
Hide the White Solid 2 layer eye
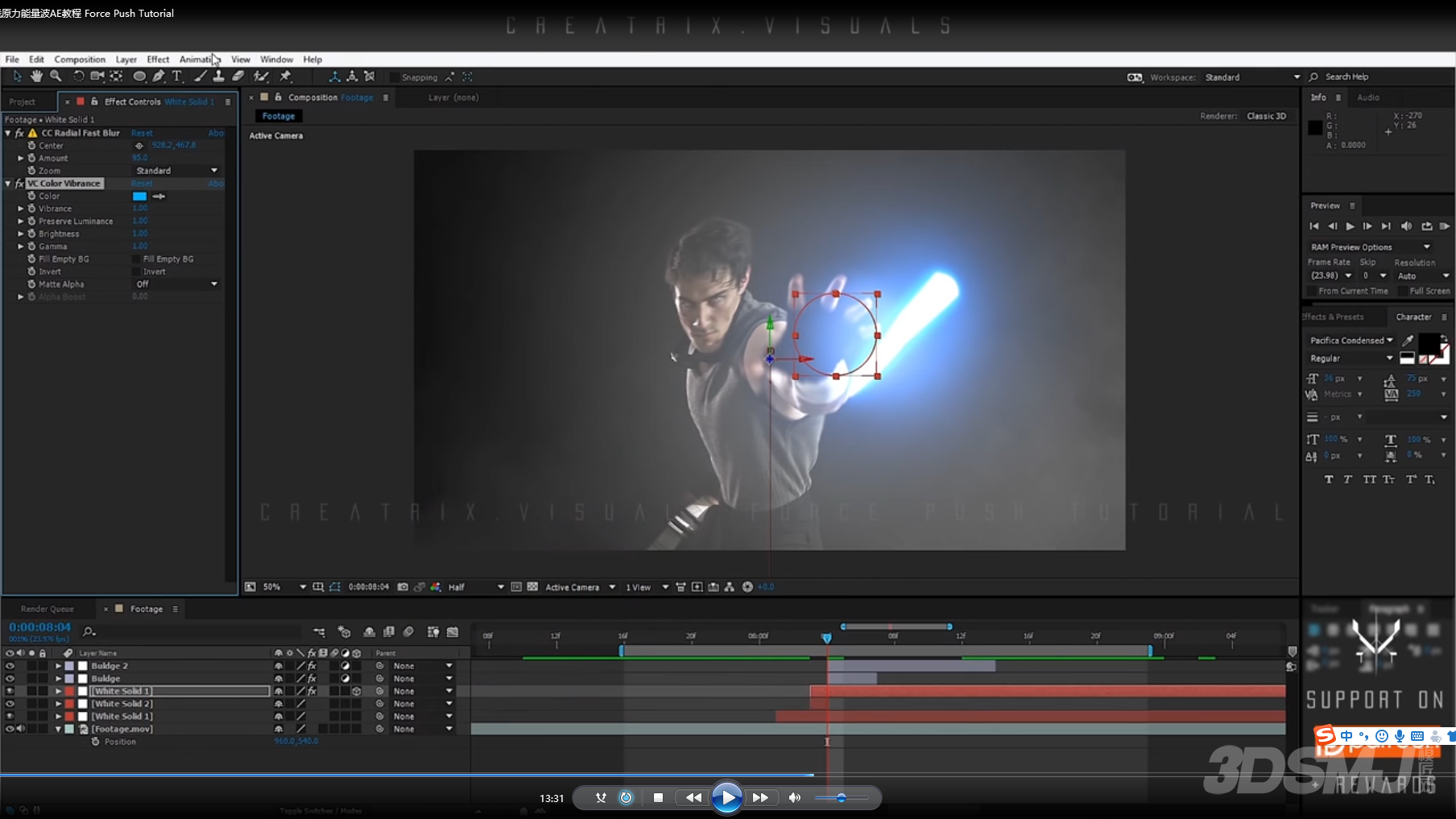point(10,704)
